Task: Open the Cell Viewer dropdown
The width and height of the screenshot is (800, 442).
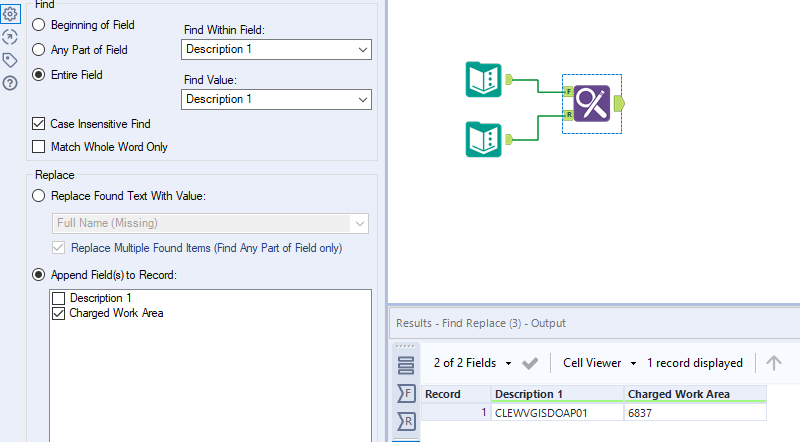Action: point(600,363)
